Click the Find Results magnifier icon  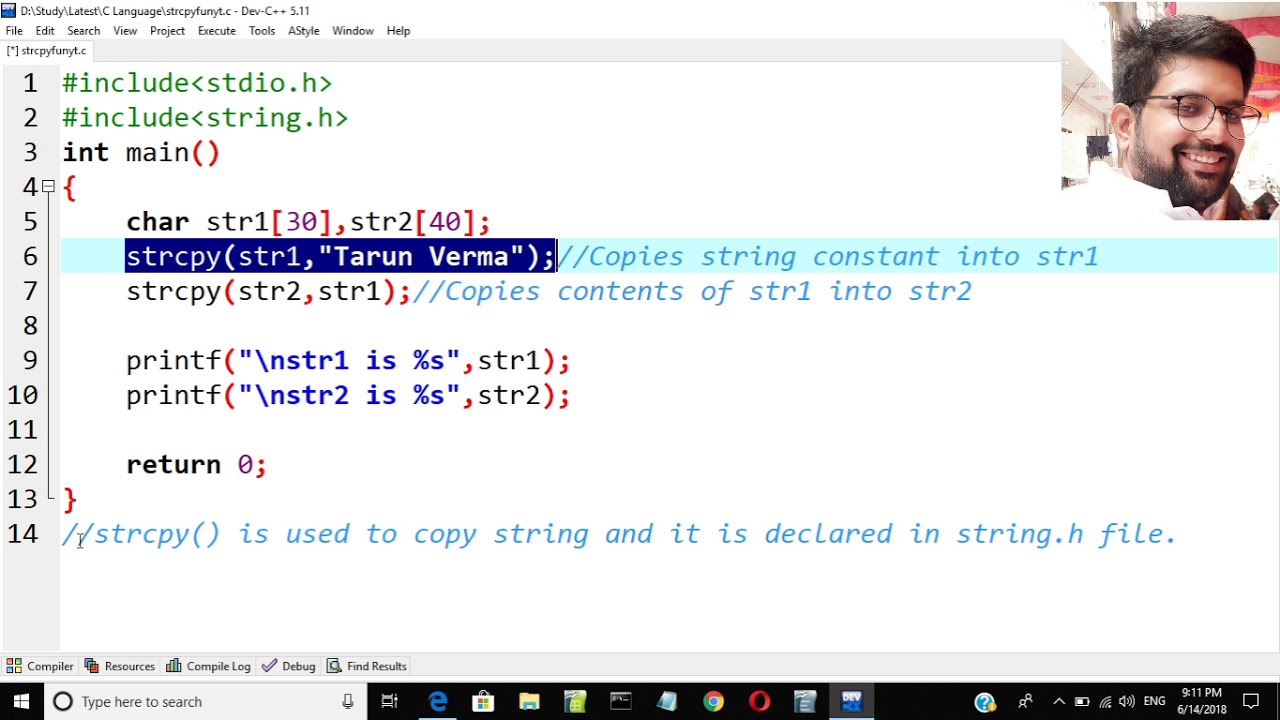(334, 666)
